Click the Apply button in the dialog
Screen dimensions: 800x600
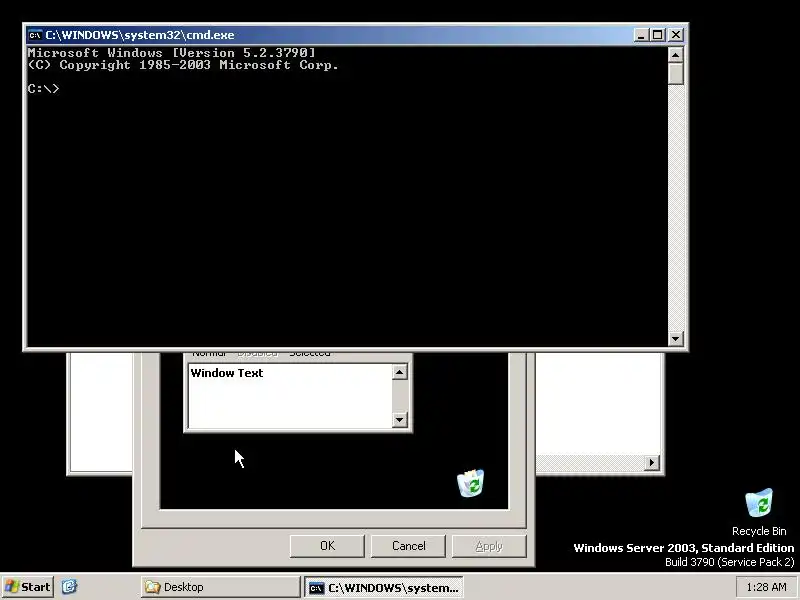(x=489, y=546)
